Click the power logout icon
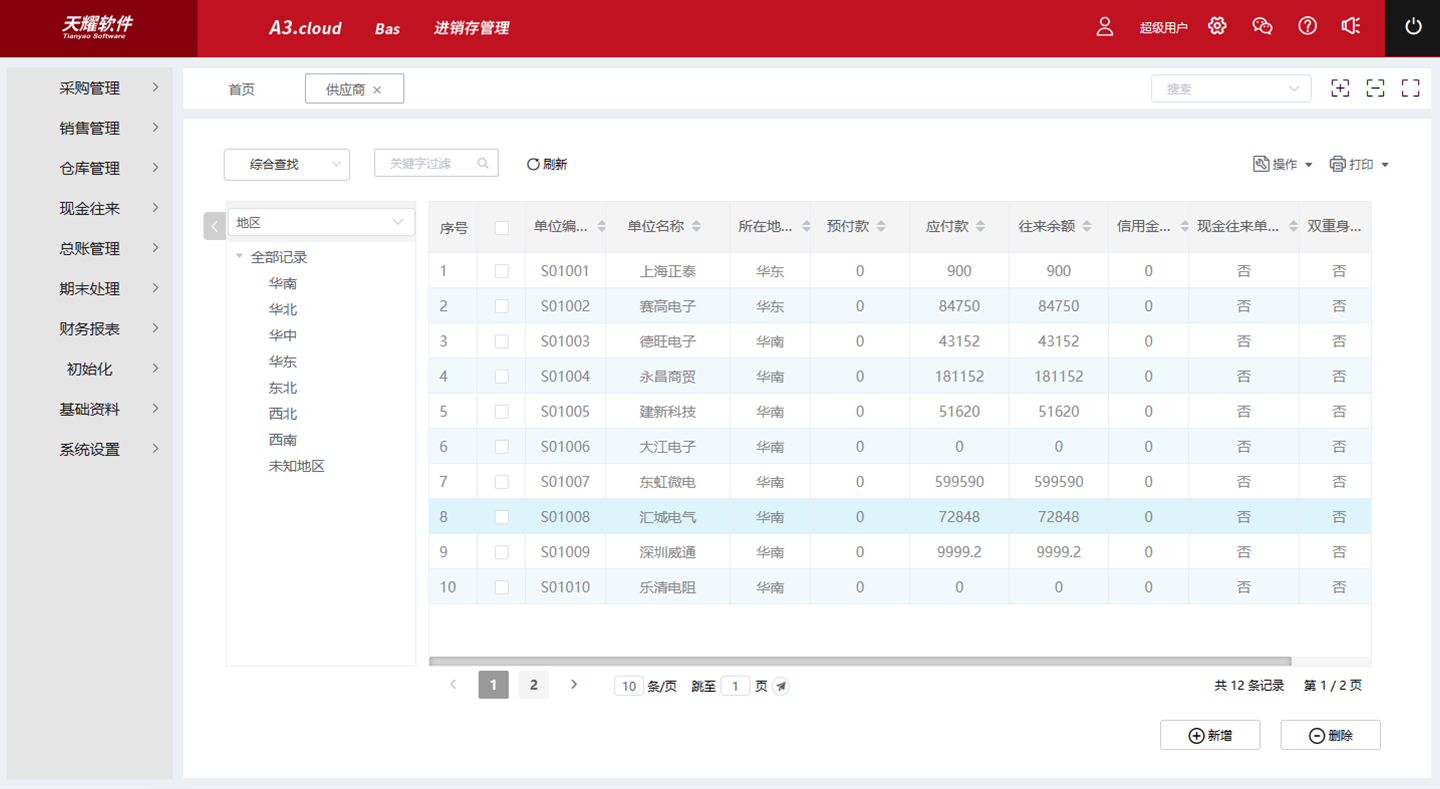Screen dimensions: 1440x789 (x=1412, y=27)
